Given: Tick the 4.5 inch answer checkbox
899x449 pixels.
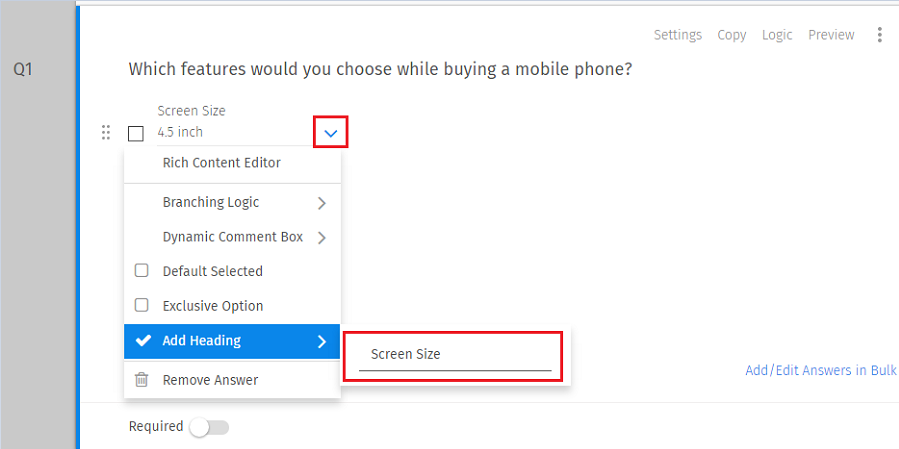Looking at the screenshot, I should (x=136, y=133).
